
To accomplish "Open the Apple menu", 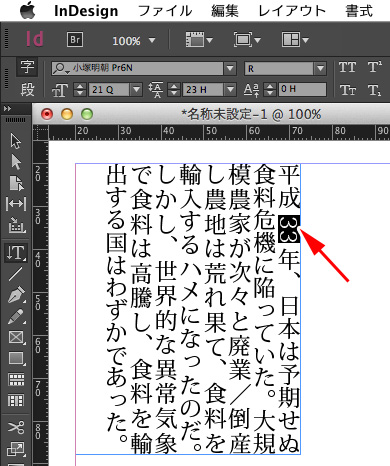I will 28,11.
